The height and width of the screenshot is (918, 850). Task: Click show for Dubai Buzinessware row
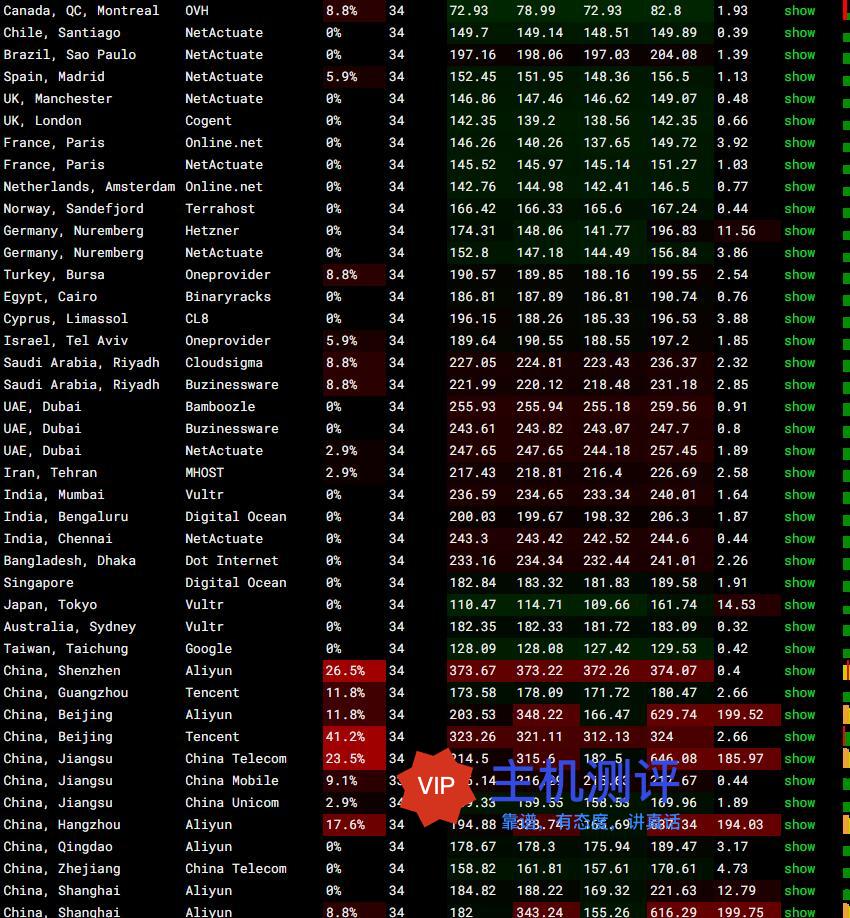pyautogui.click(x=800, y=429)
